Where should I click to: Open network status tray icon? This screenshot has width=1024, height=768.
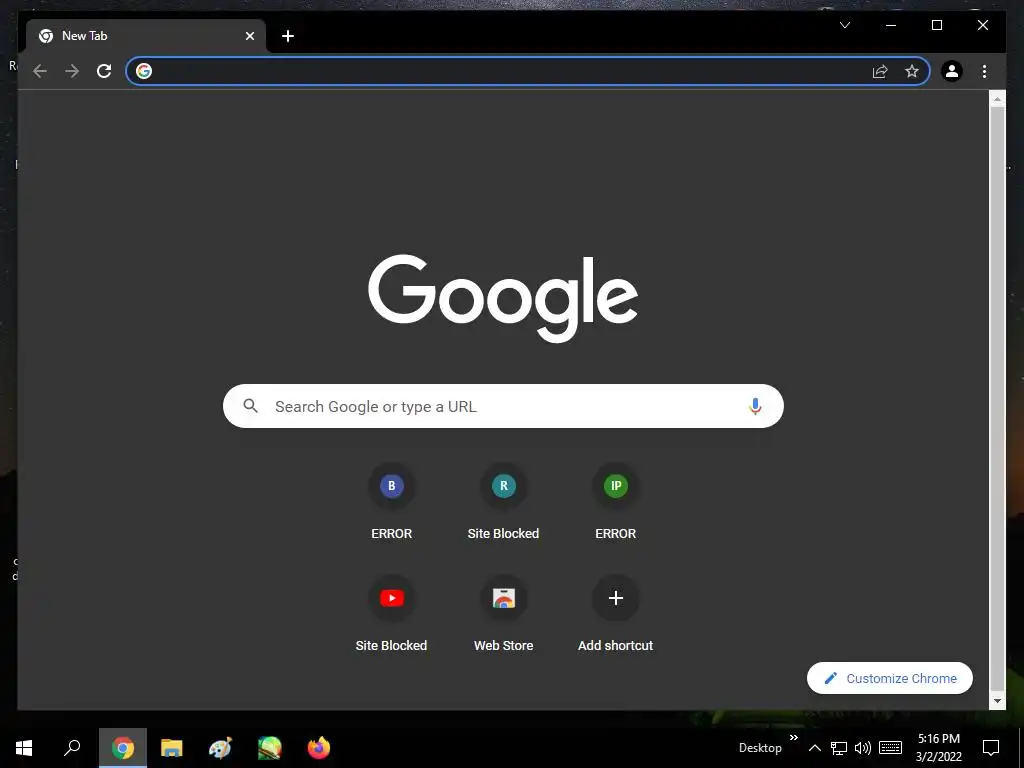[839, 748]
